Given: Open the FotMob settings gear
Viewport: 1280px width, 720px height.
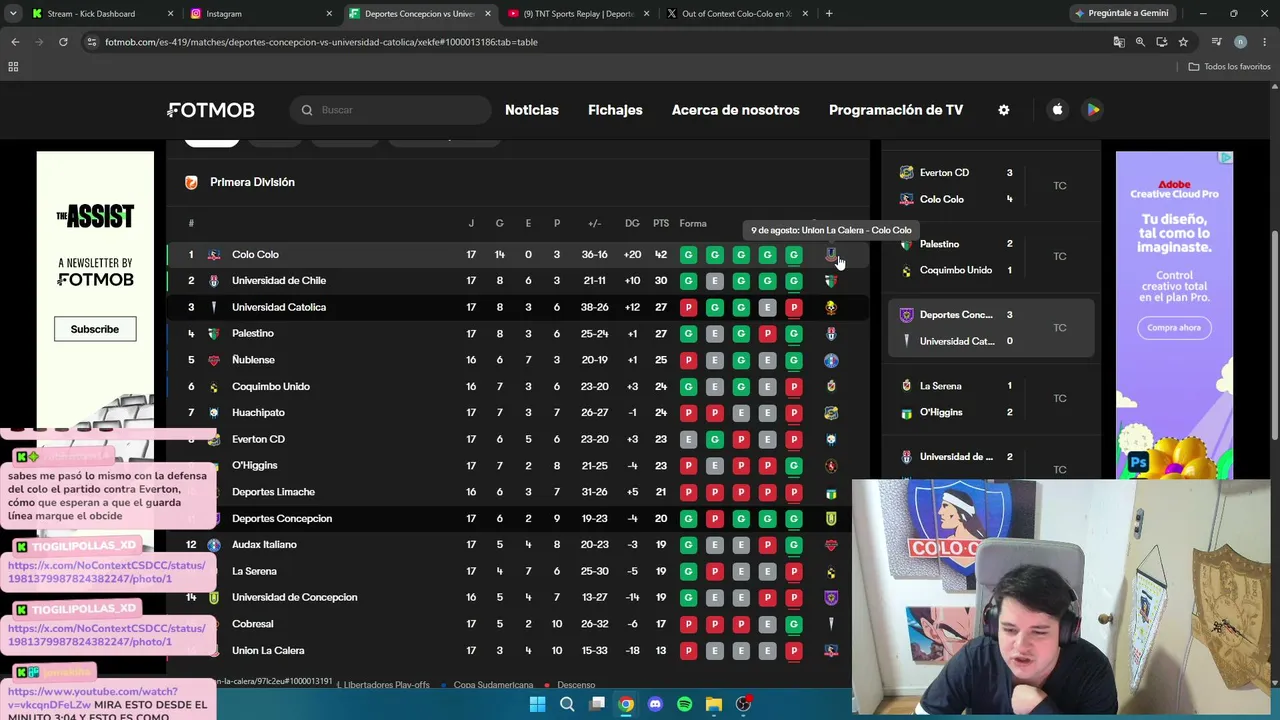Looking at the screenshot, I should click(1004, 110).
